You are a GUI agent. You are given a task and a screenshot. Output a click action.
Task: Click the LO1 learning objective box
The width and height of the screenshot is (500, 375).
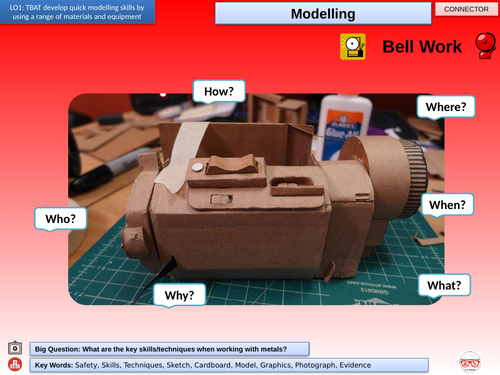77,12
